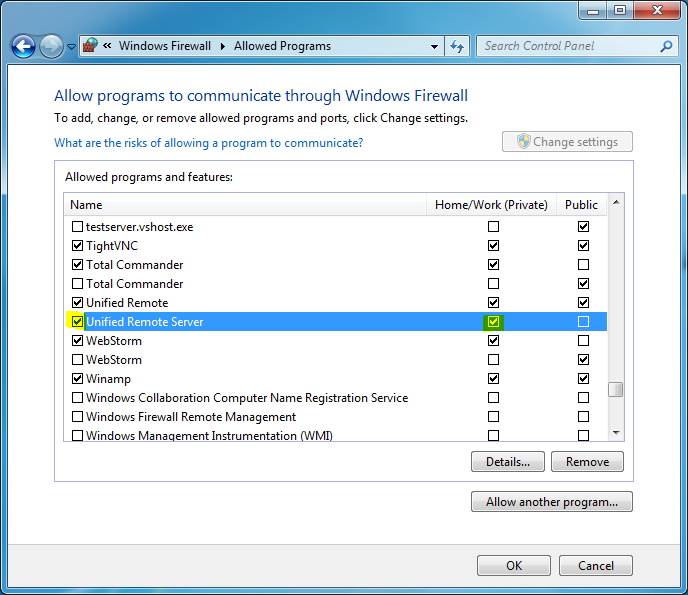The height and width of the screenshot is (595, 688).
Task: Check Windows Firewall Remote Management name checkbox
Action: click(77, 416)
